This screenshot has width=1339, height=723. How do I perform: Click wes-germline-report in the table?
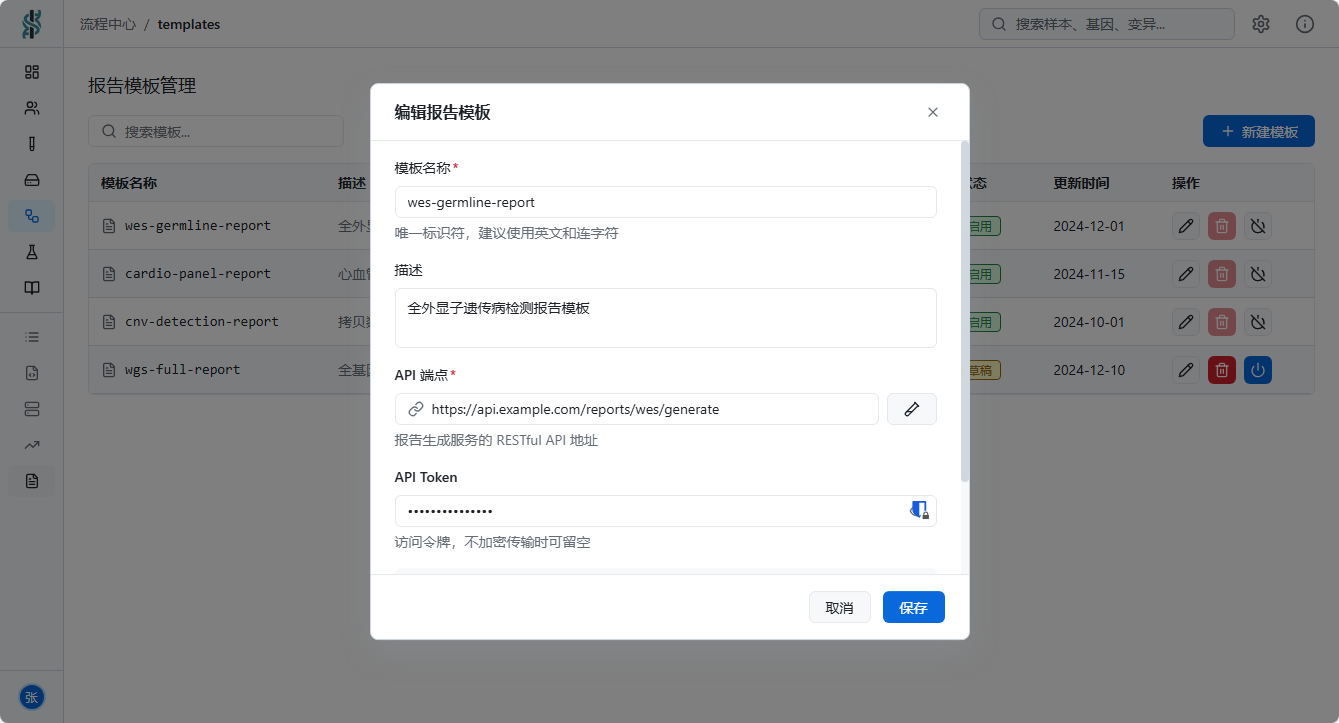tap(198, 226)
